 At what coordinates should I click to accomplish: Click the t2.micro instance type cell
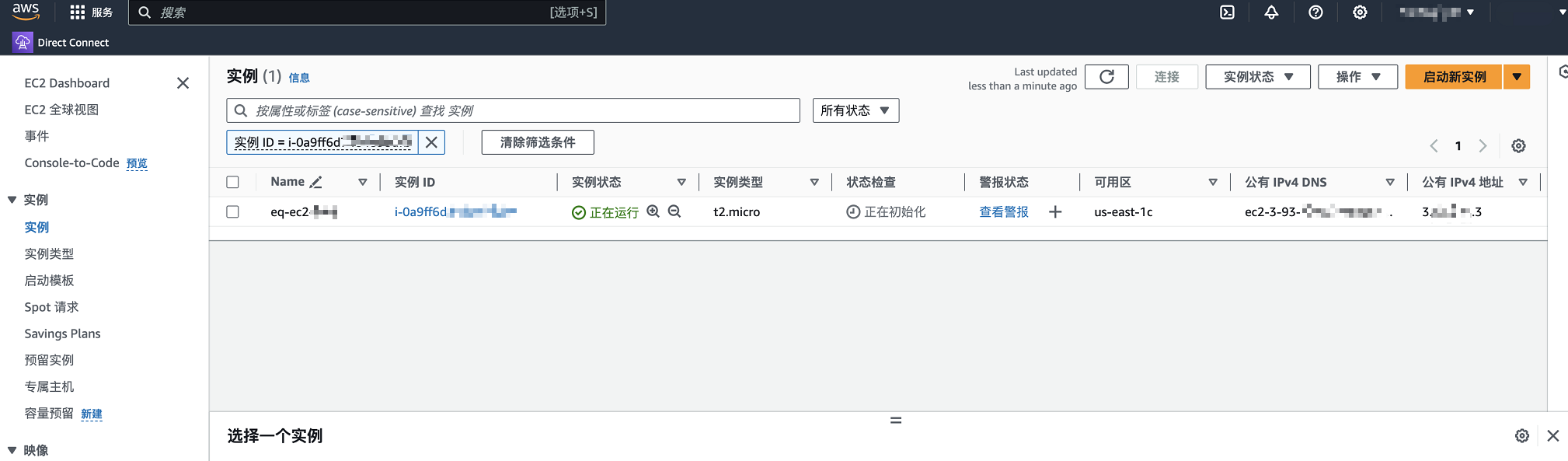737,211
